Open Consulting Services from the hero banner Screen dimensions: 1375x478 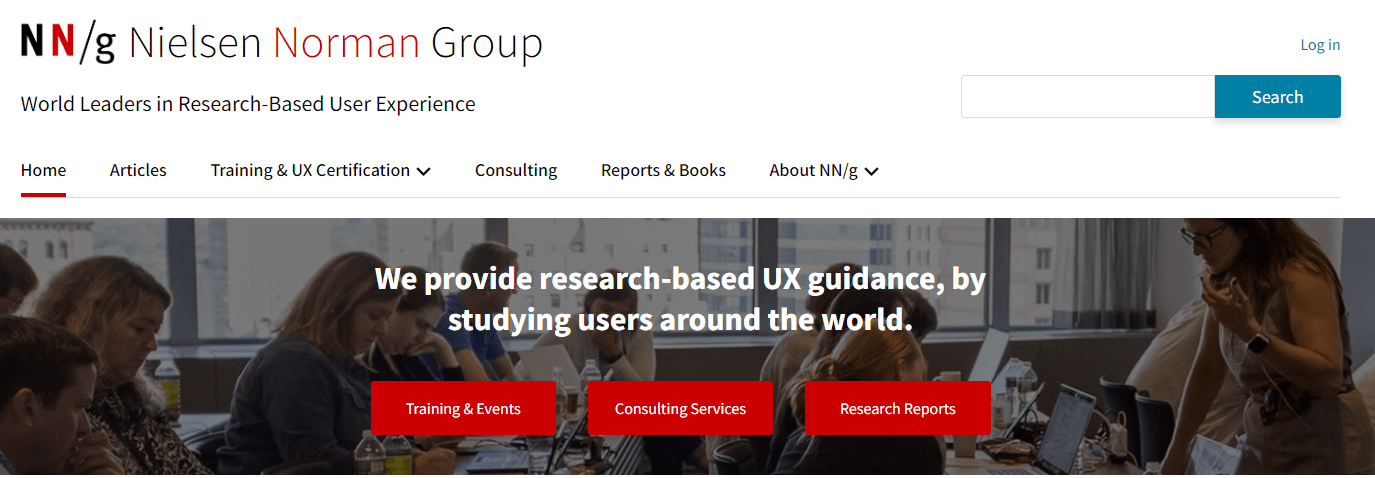pos(680,408)
